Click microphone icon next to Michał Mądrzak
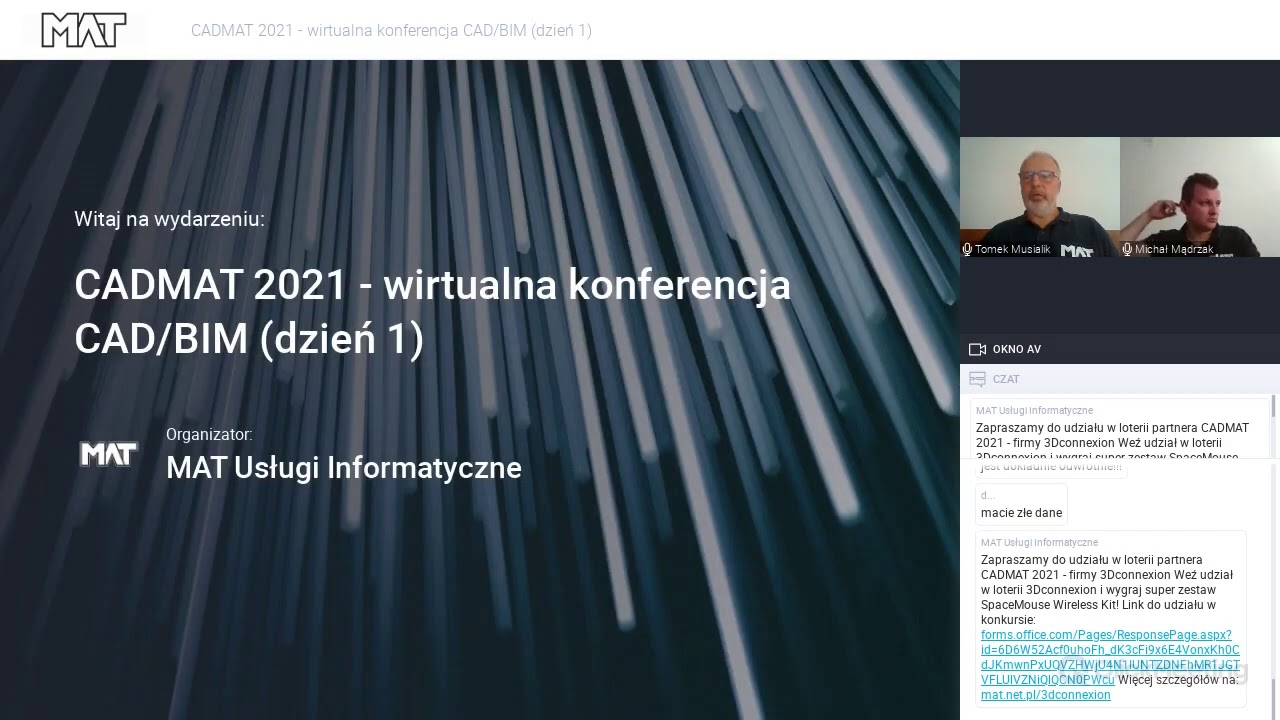Viewport: 1280px width, 720px height. point(1127,249)
